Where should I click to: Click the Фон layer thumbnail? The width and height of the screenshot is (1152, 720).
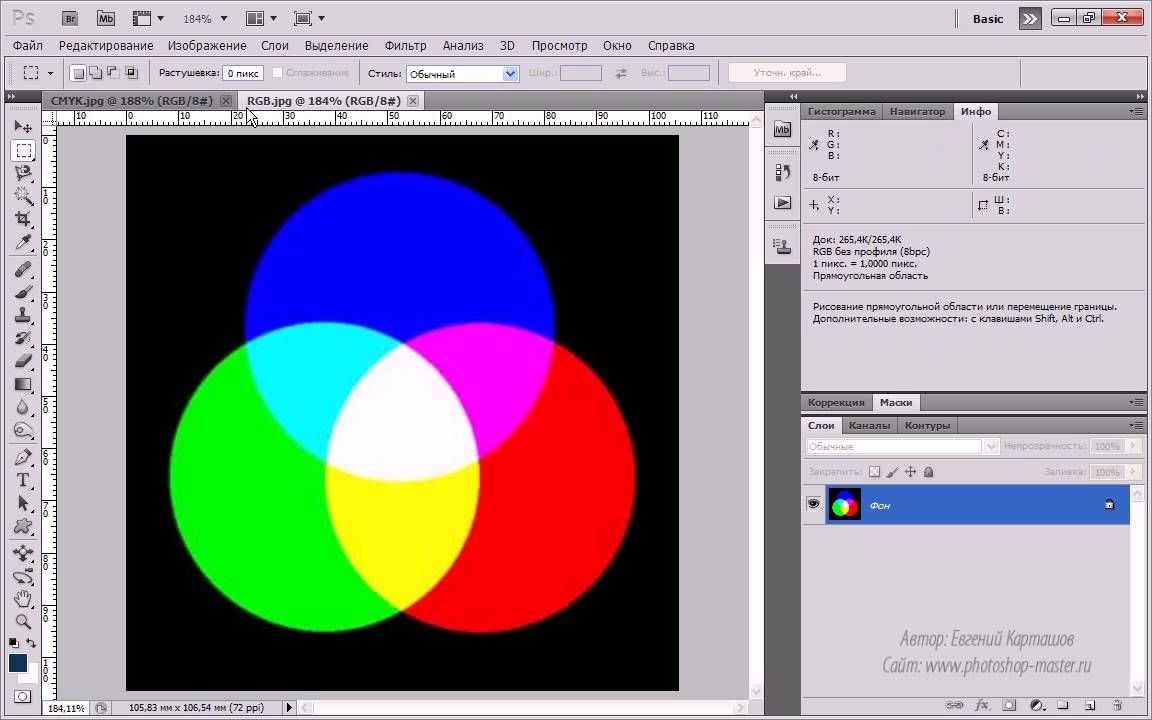coord(845,505)
